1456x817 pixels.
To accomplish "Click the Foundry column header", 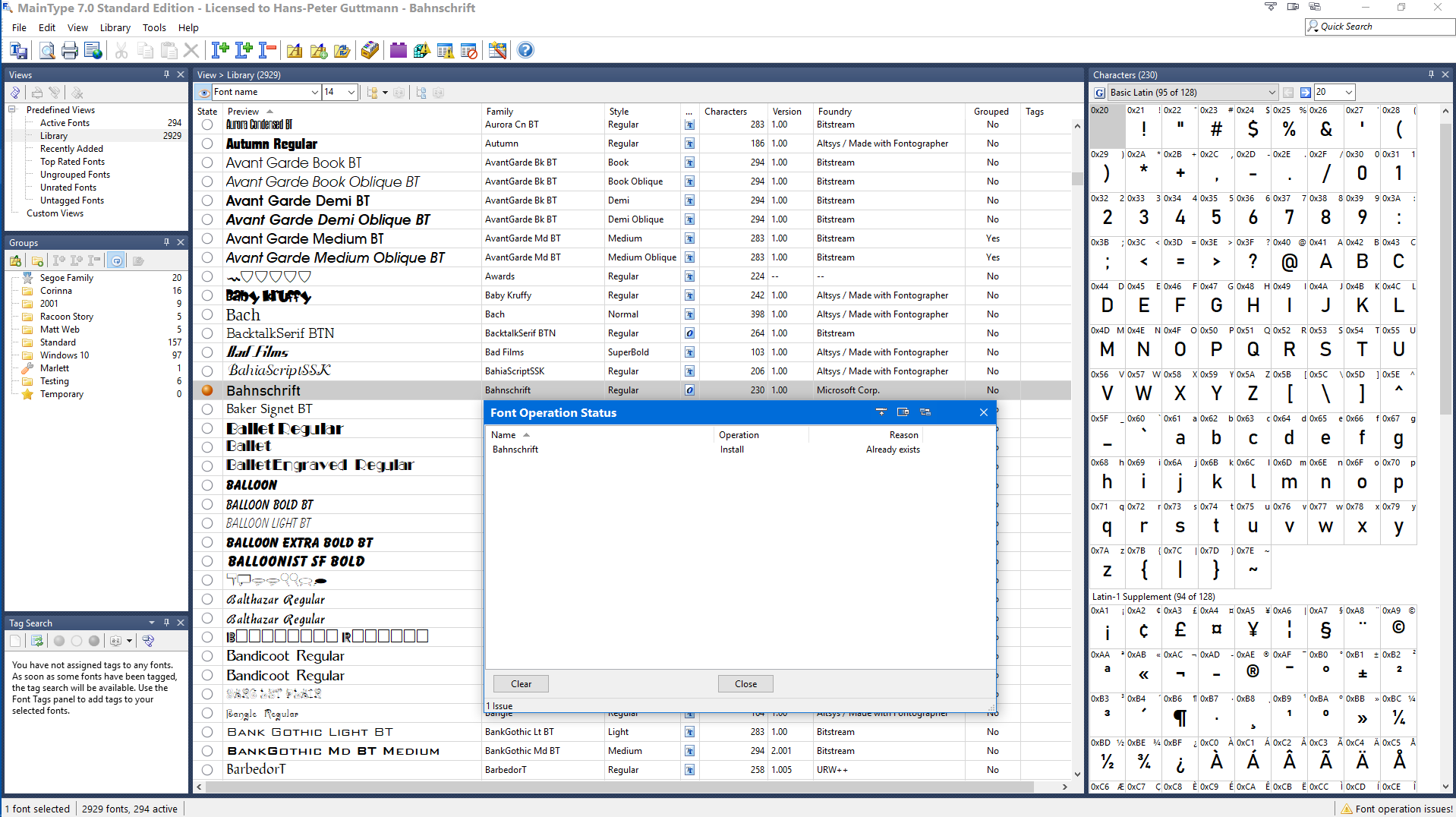I will coord(888,112).
